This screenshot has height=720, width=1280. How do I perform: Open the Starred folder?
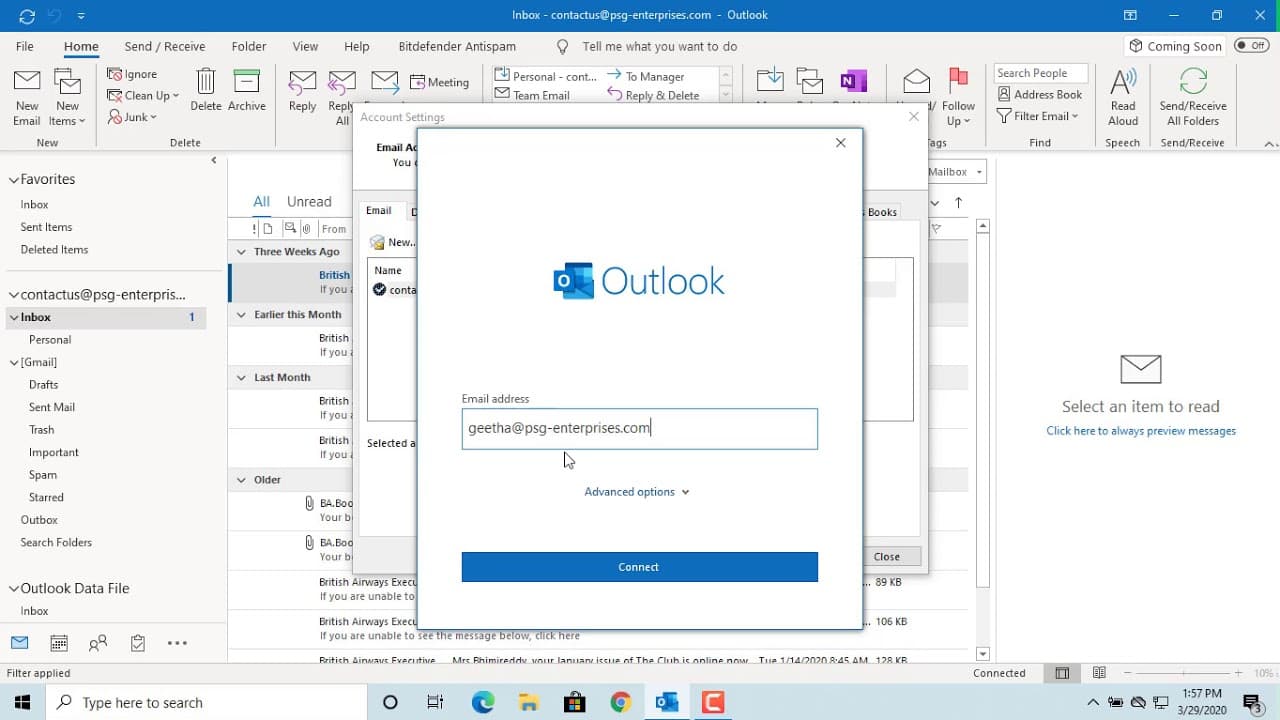point(46,497)
